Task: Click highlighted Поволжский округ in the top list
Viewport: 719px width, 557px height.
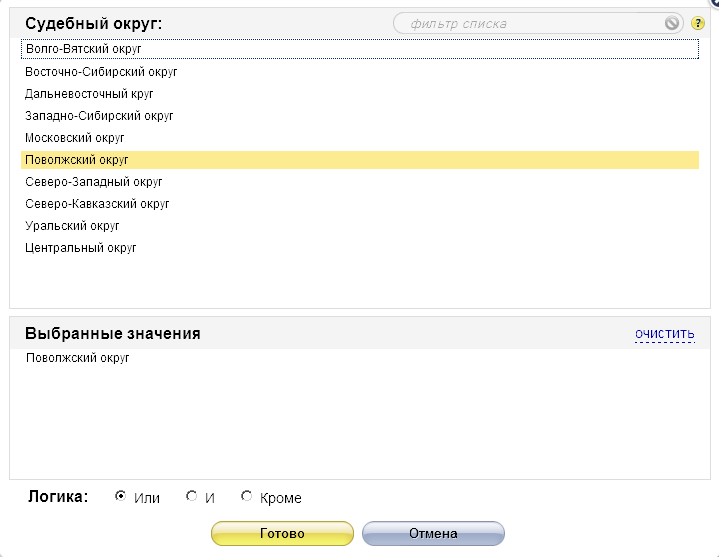Action: 360,160
